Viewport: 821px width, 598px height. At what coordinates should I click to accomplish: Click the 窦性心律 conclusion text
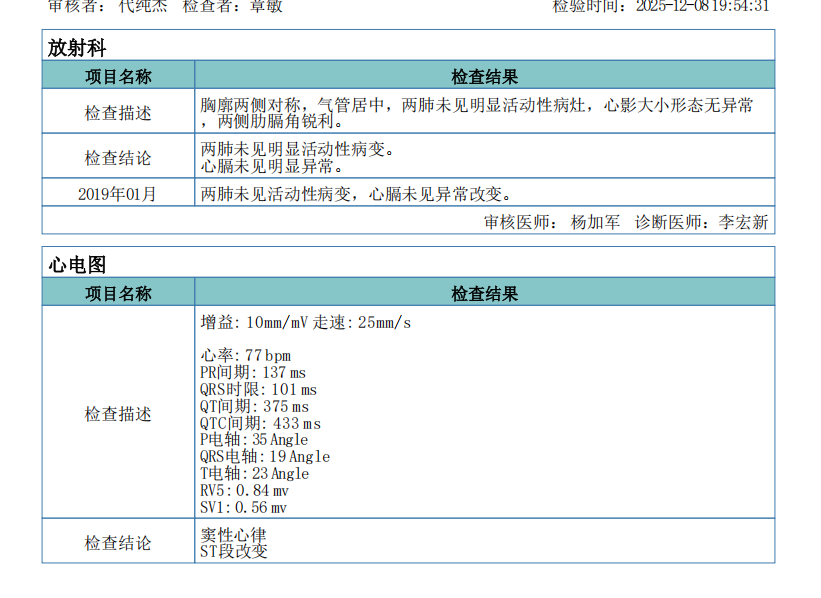pyautogui.click(x=233, y=535)
